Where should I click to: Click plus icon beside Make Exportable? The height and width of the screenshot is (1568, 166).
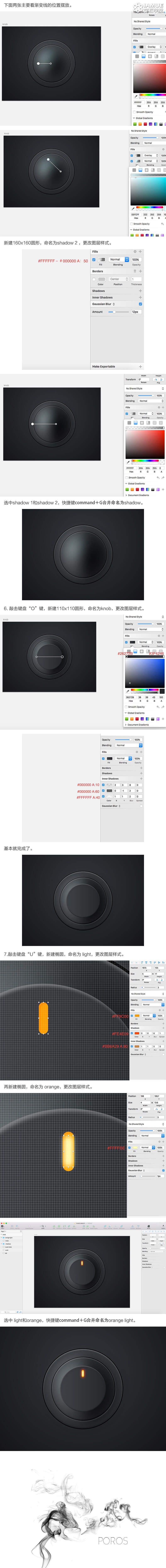(x=140, y=366)
